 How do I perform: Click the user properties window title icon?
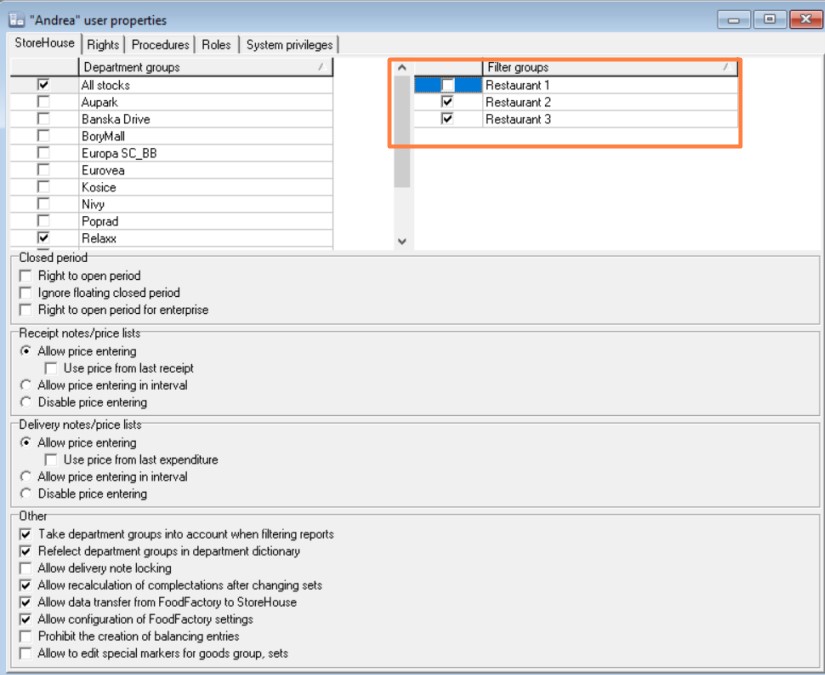pyautogui.click(x=16, y=20)
